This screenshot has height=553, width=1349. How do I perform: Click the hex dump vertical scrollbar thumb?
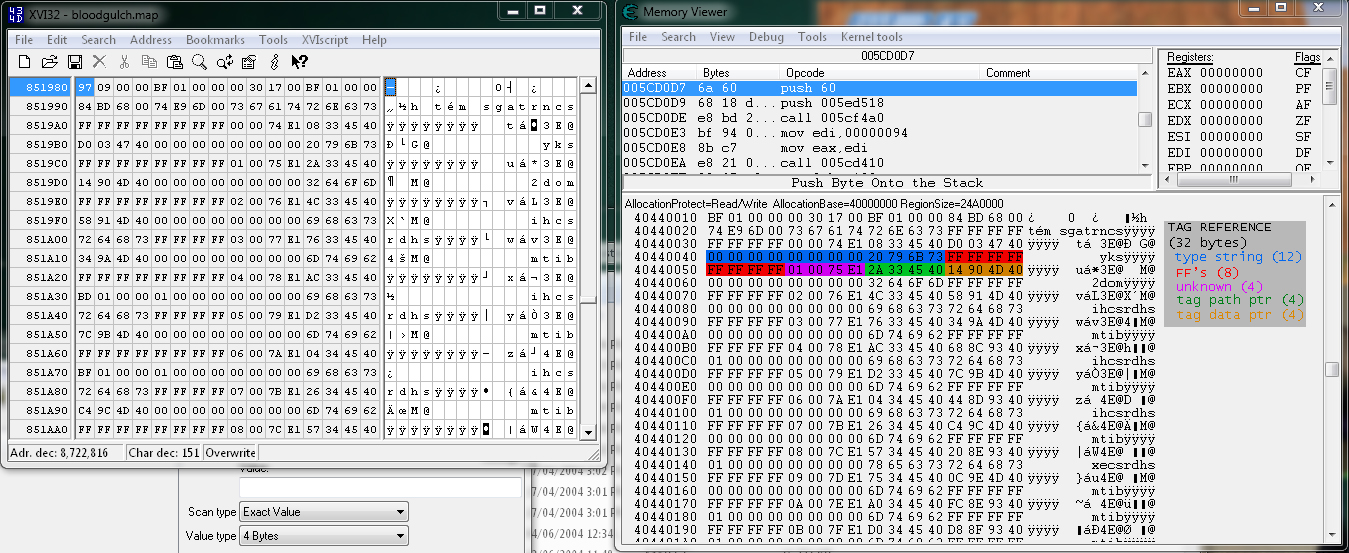click(x=1331, y=369)
